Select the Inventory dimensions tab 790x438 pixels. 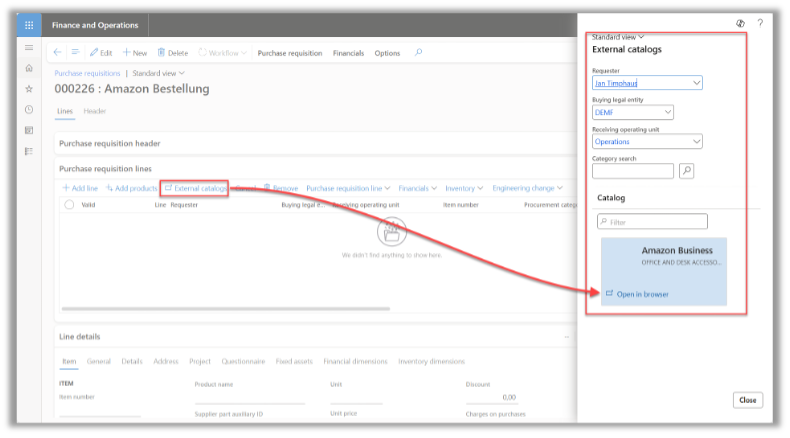431,361
